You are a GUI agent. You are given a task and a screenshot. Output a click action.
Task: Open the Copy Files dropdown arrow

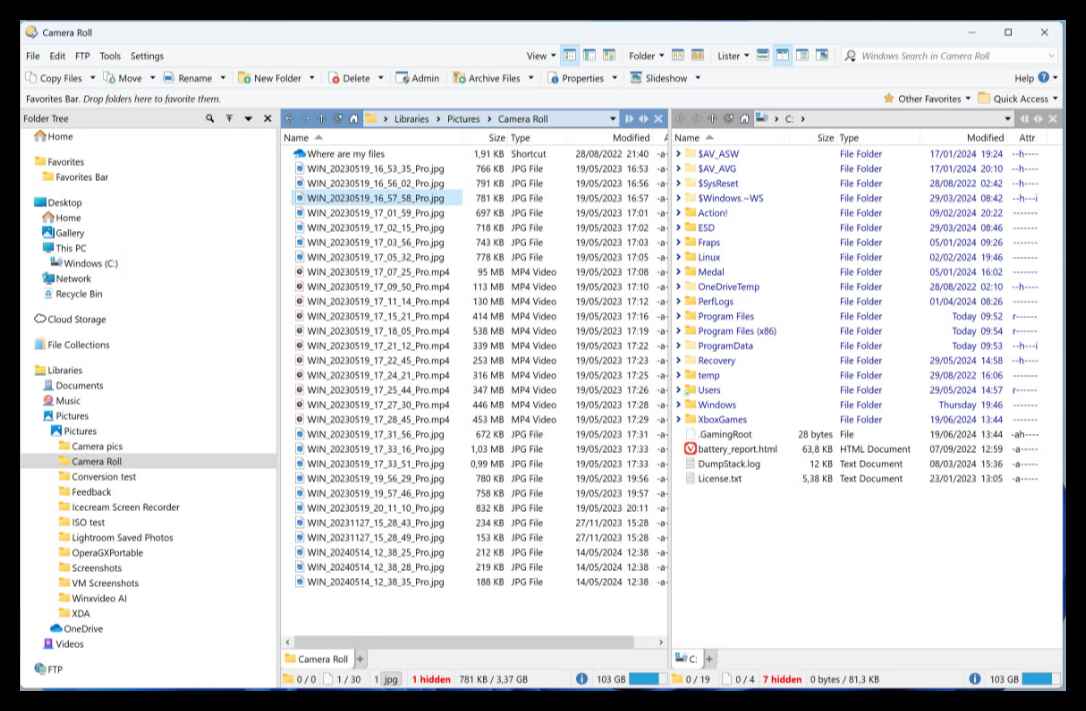(x=92, y=78)
